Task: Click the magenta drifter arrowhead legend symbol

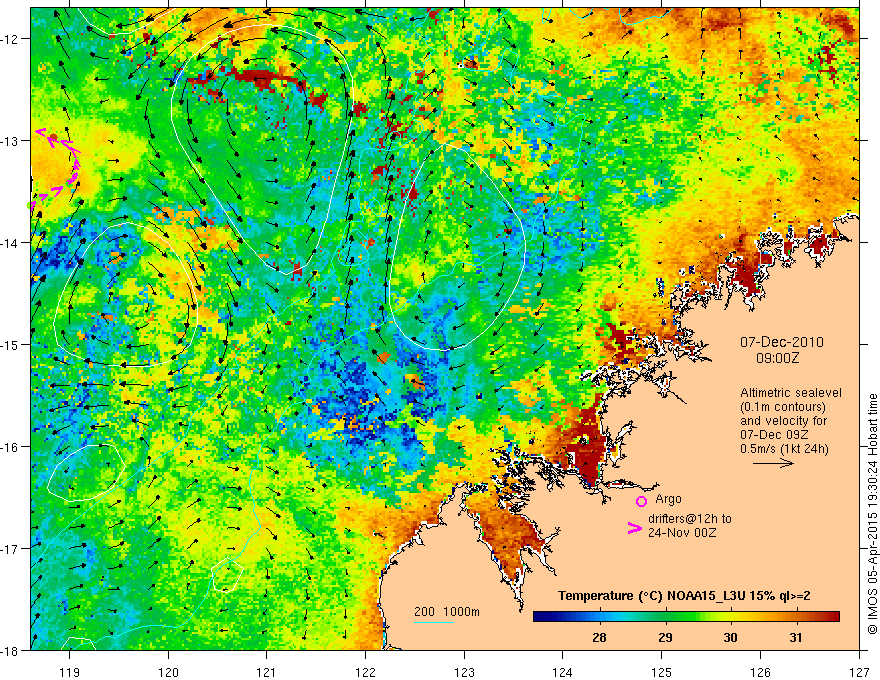Action: pyautogui.click(x=635, y=527)
